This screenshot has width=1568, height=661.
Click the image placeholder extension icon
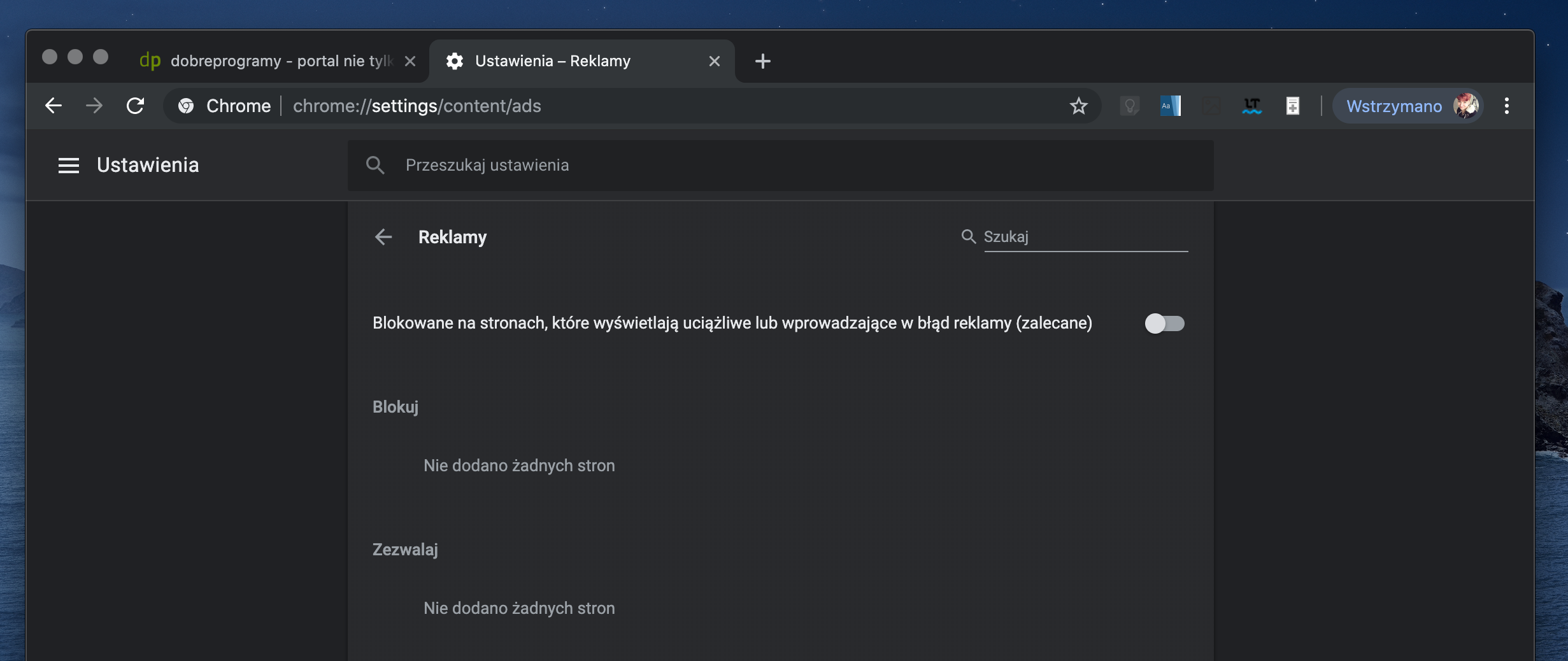pos(1211,106)
